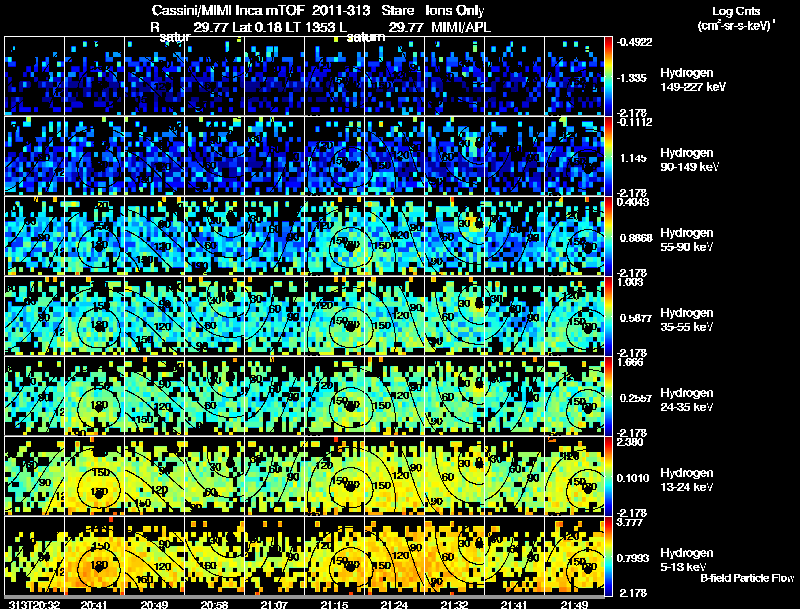Viewport: 800px width, 609px height.
Task: Click the 21:07 time axis label
Action: point(274,604)
